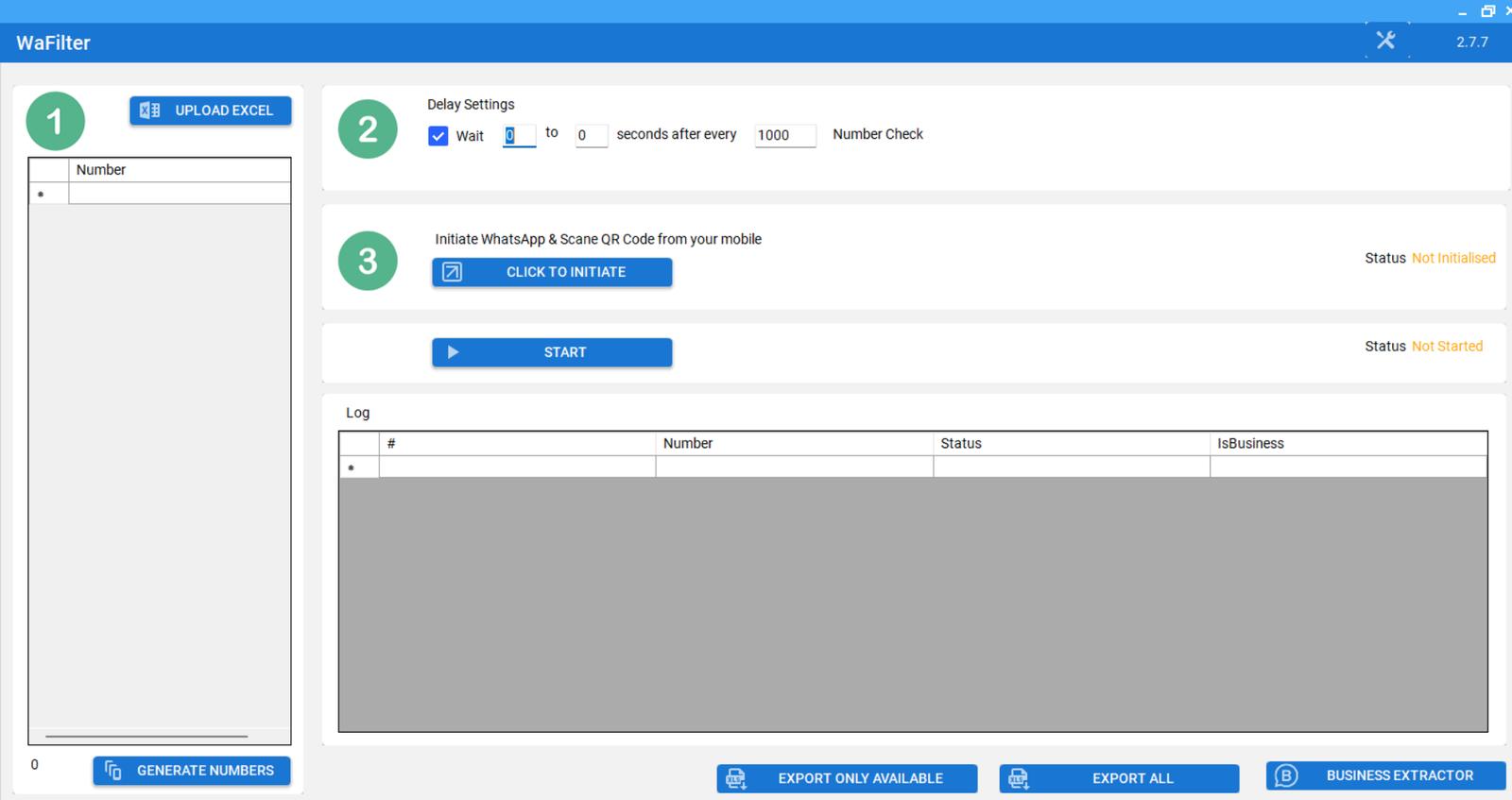The width and height of the screenshot is (1512, 800).
Task: Focus the maximum wait seconds field
Action: (591, 135)
